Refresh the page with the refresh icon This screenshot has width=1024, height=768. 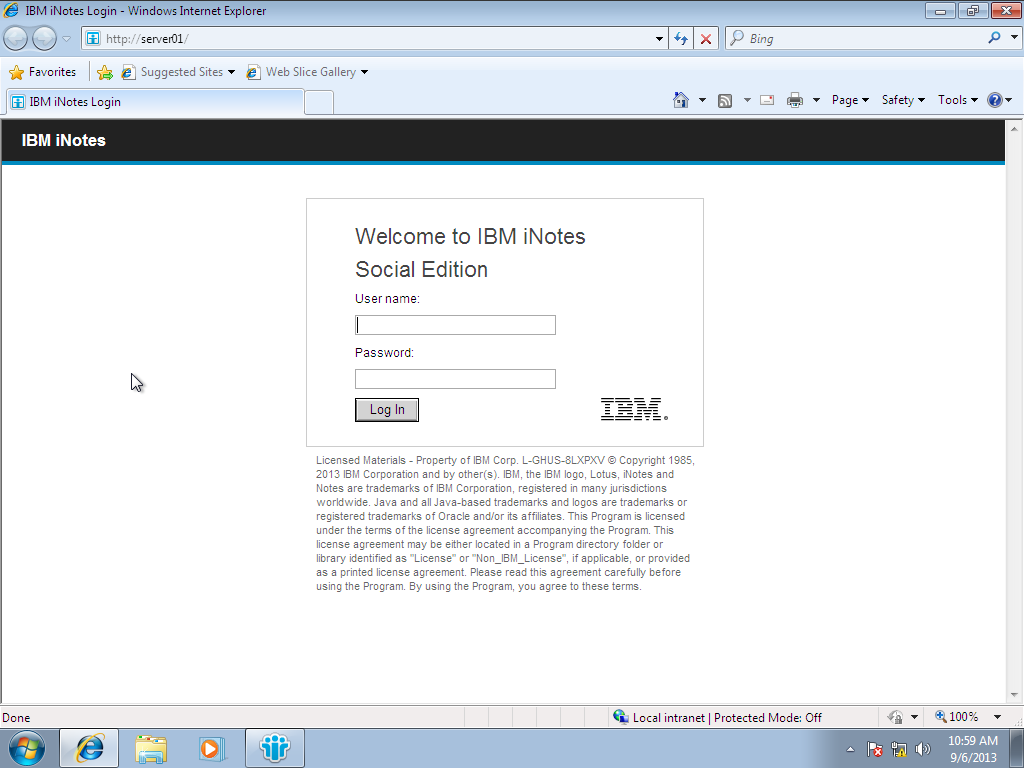click(681, 37)
